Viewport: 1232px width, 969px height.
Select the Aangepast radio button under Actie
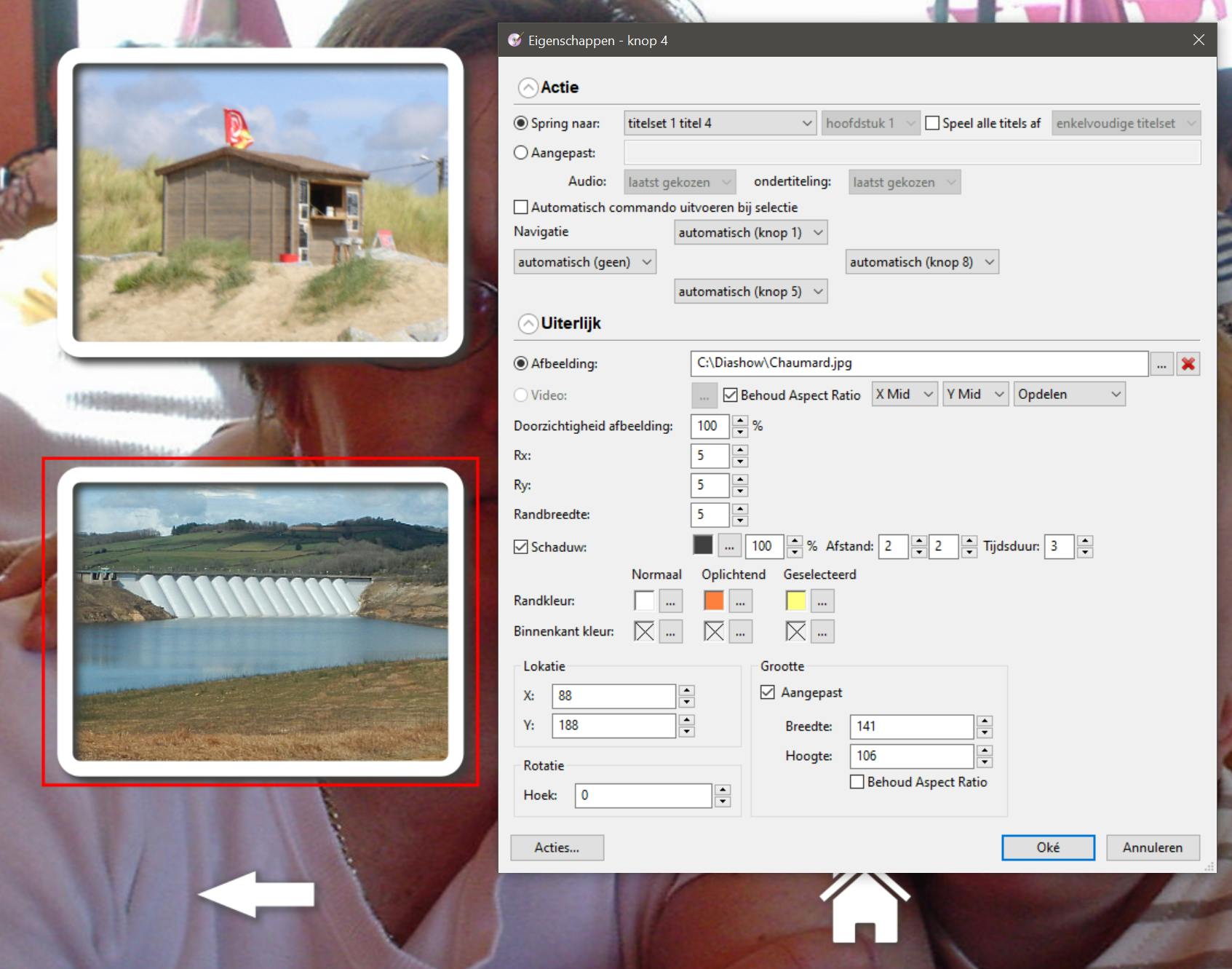pos(520,153)
